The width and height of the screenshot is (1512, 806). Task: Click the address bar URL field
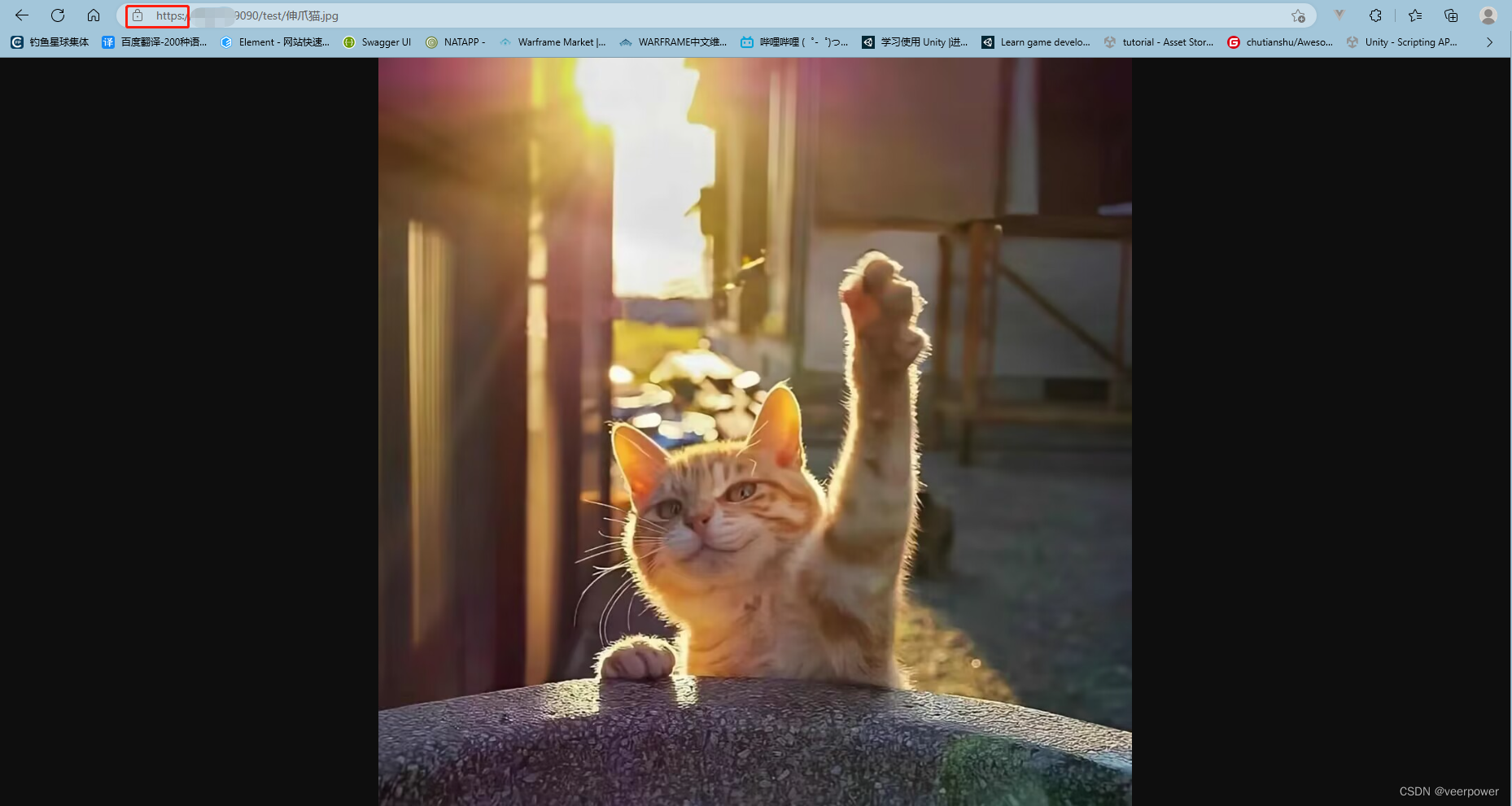(x=716, y=15)
